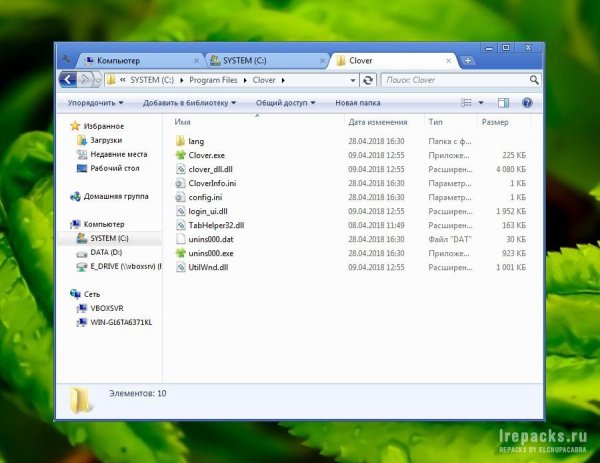Screen dimensions: 600x463
Task: Select WIN-GL6TA6371KL network computer
Action: click(121, 322)
